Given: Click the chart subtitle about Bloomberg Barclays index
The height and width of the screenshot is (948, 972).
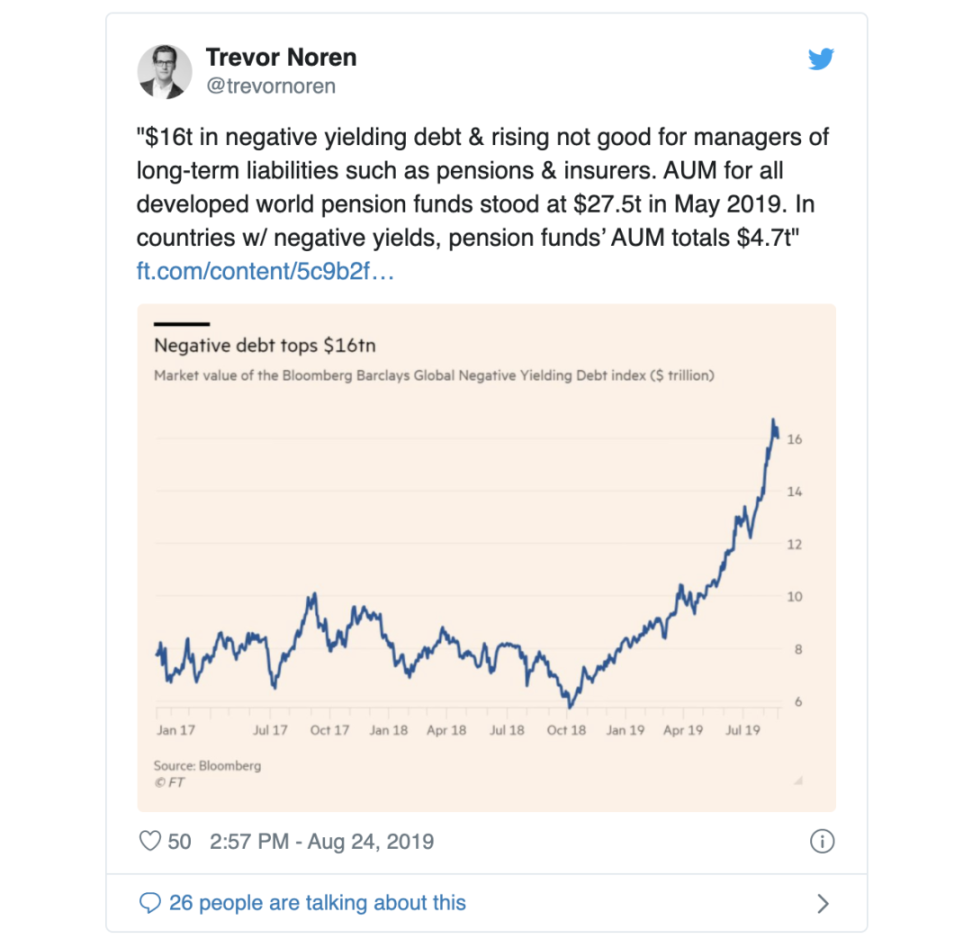Looking at the screenshot, I should (433, 376).
